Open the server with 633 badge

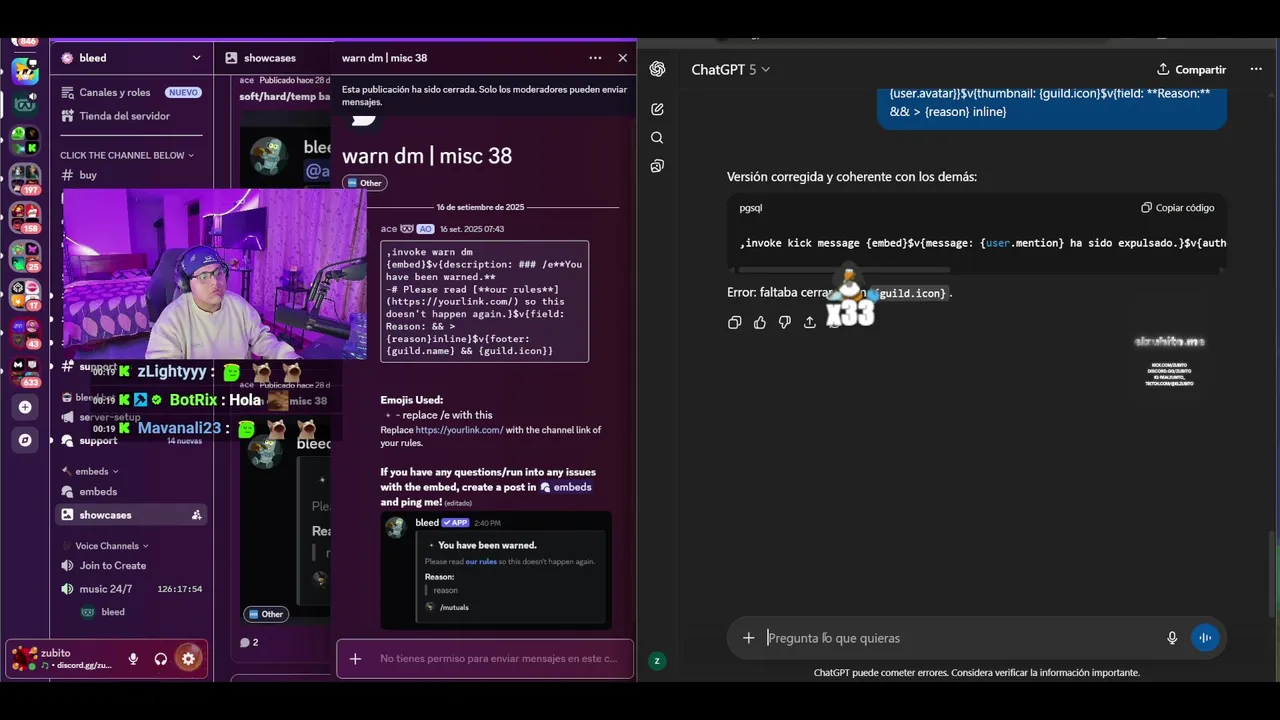[x=25, y=371]
